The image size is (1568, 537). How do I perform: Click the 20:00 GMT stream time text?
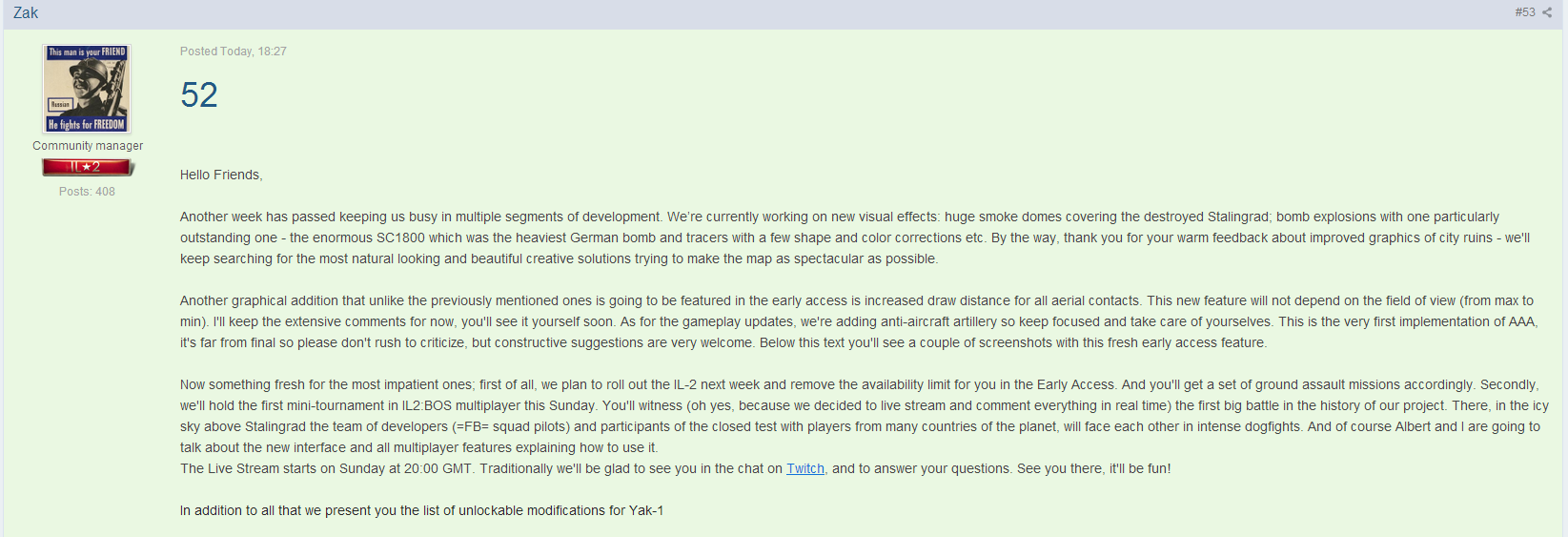(x=439, y=468)
